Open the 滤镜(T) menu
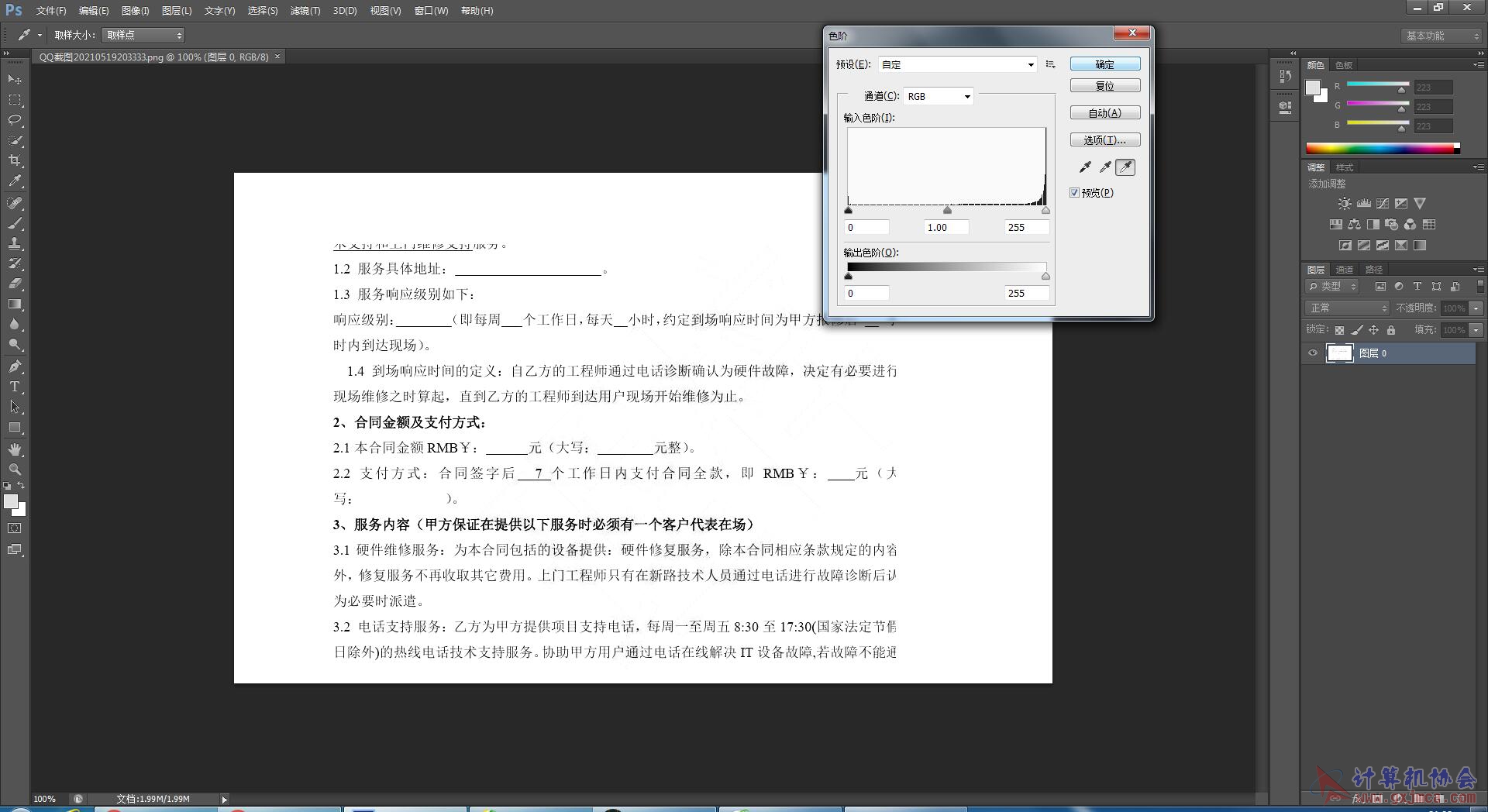The width and height of the screenshot is (1488, 812). click(x=305, y=11)
